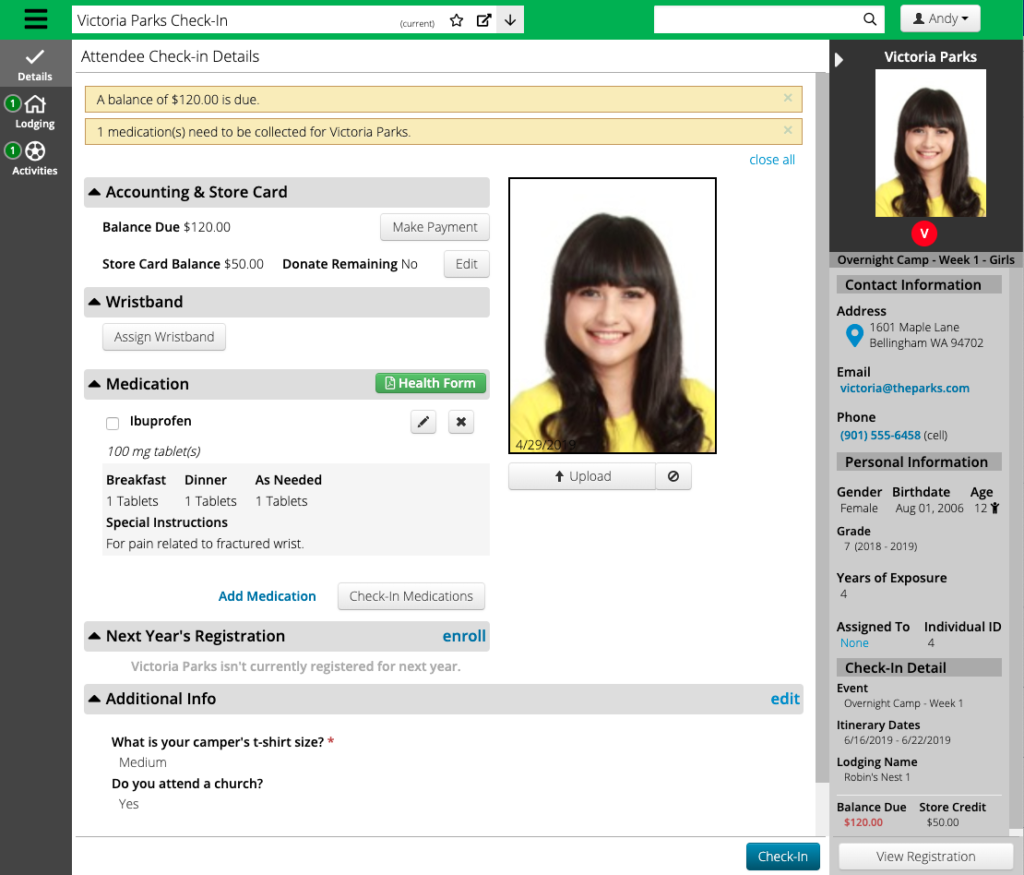Click Check-In Medications button
Screen dimensions: 1024x875
[411, 596]
